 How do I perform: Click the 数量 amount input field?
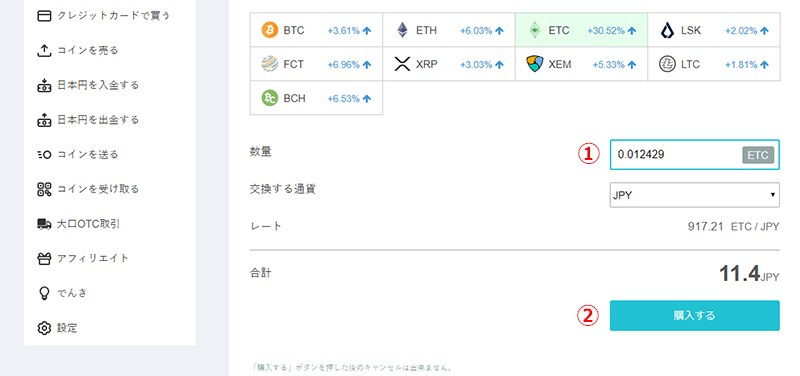click(694, 154)
